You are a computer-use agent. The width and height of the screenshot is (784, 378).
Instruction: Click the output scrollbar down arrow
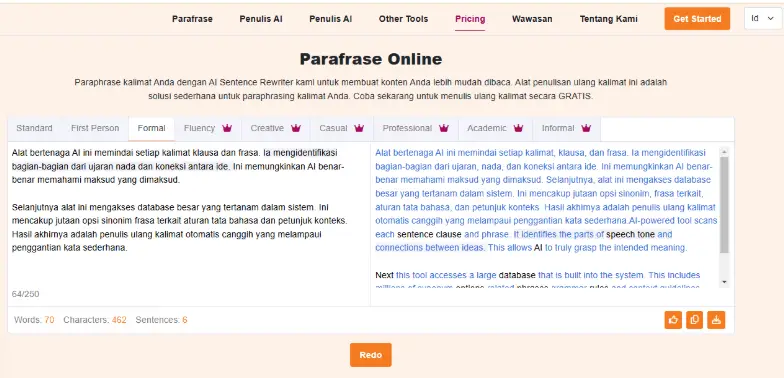[x=724, y=282]
